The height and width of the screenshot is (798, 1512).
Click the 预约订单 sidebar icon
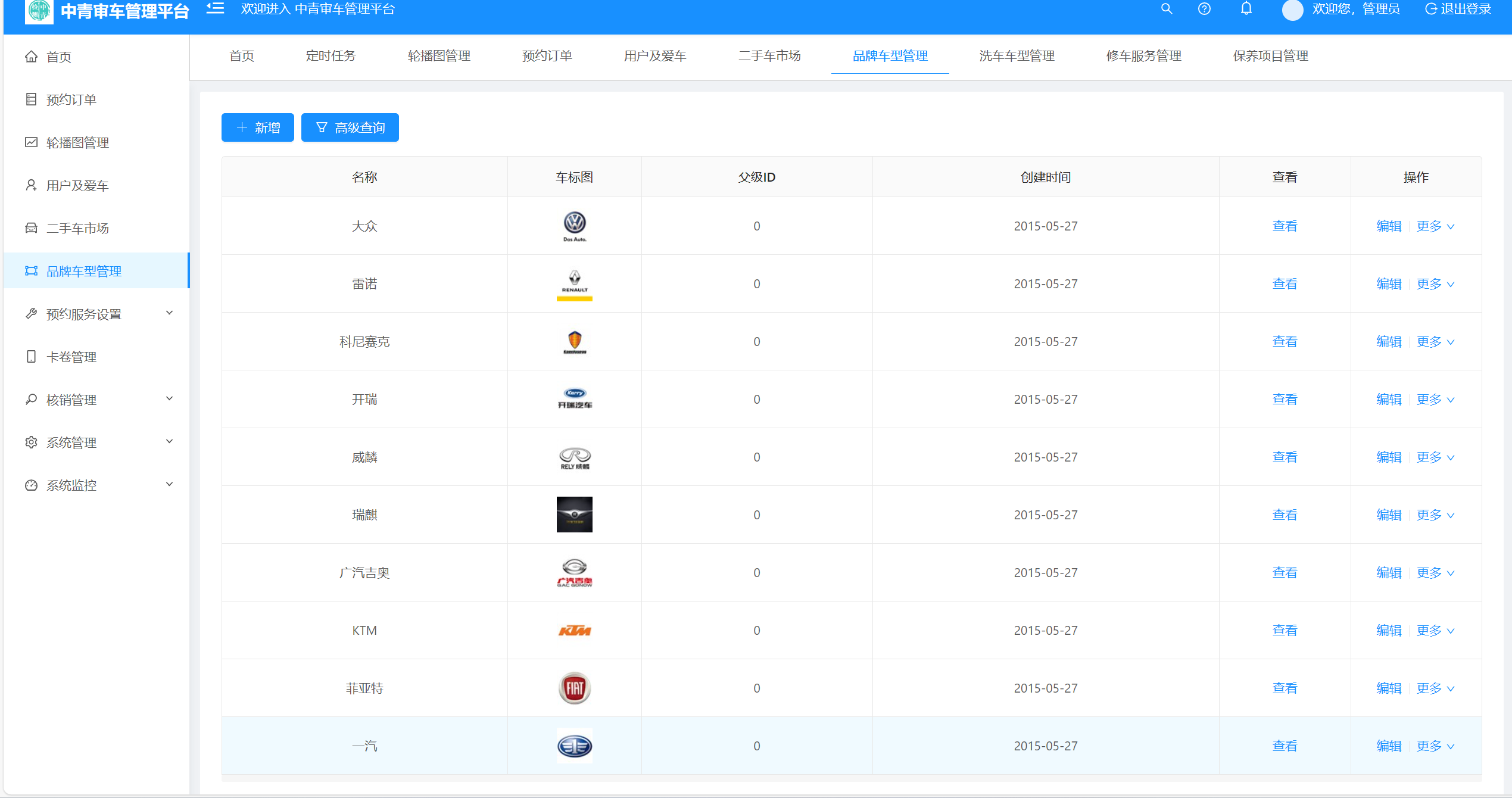coord(31,99)
